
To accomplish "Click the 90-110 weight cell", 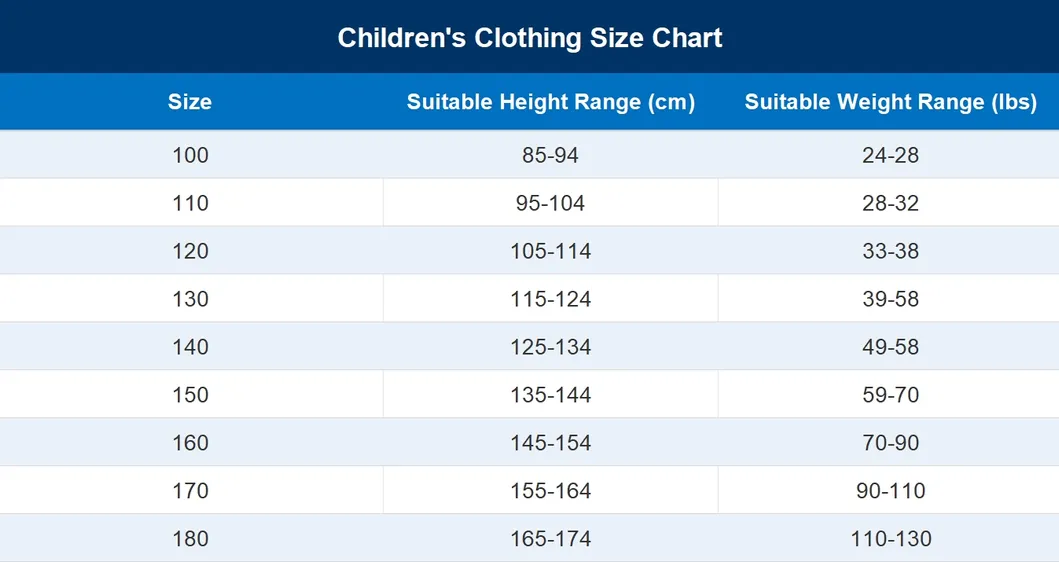I will coord(890,490).
